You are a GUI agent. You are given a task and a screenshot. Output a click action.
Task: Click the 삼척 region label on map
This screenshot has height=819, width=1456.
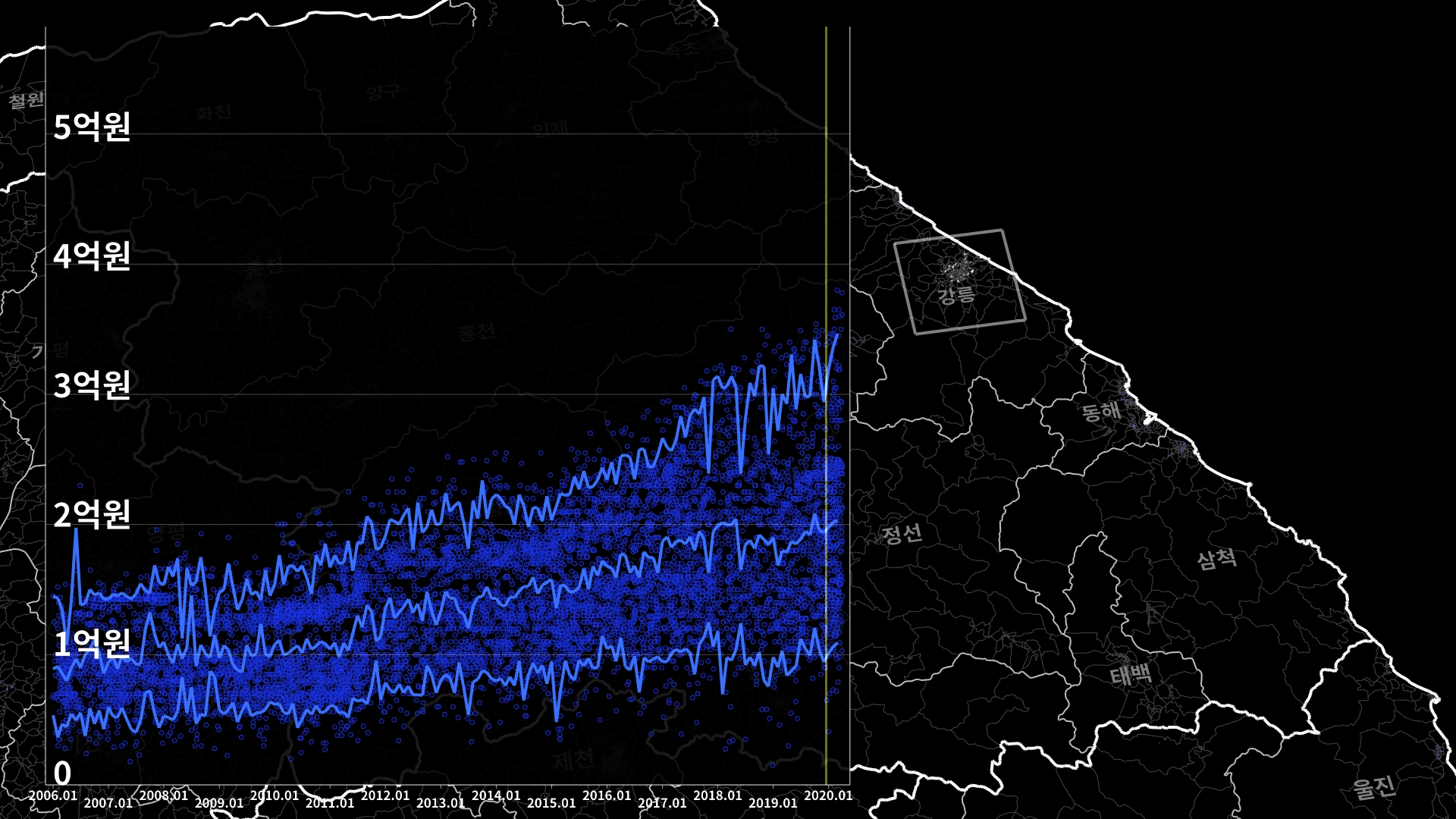pyautogui.click(x=1217, y=560)
